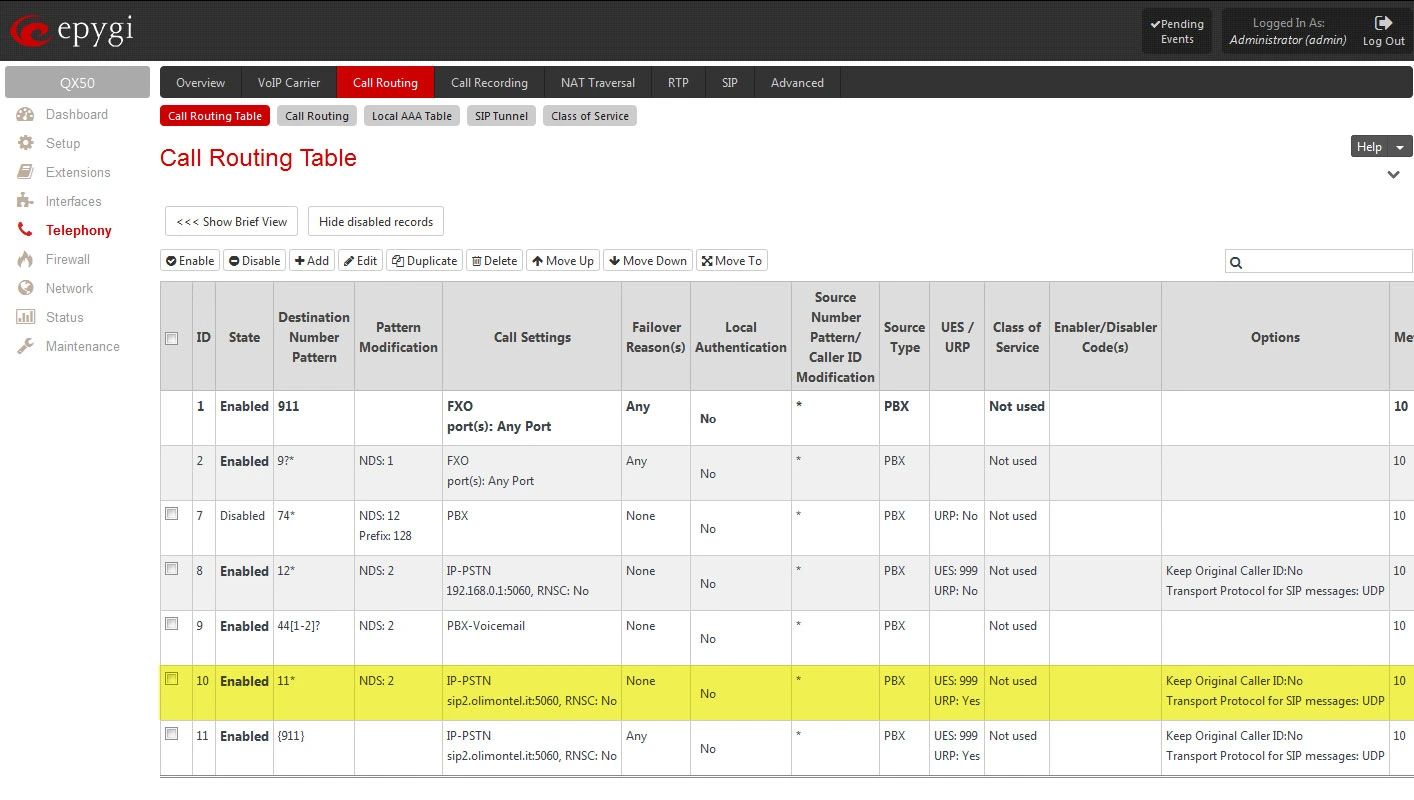The width and height of the screenshot is (1414, 800).
Task: Open the Help dropdown arrow
Action: tap(1400, 147)
